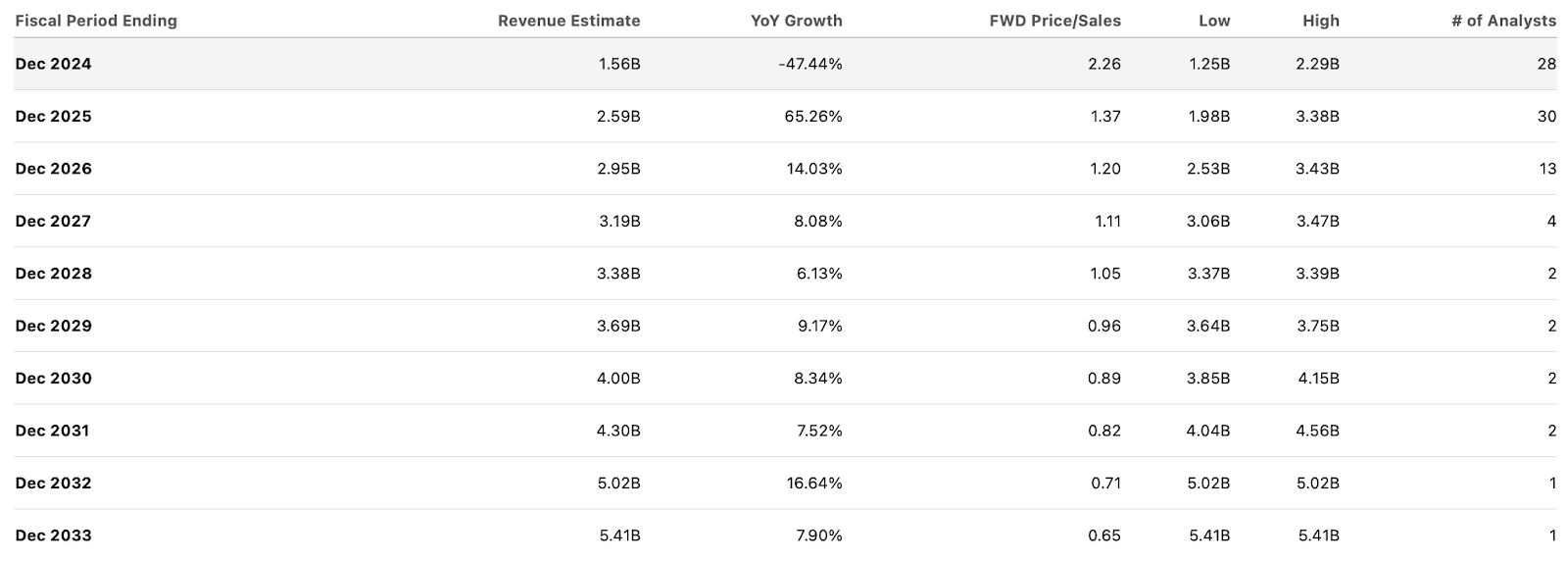Select the Dec 2028 row label
Image resolution: width=1568 pixels, height=561 pixels.
click(x=54, y=274)
